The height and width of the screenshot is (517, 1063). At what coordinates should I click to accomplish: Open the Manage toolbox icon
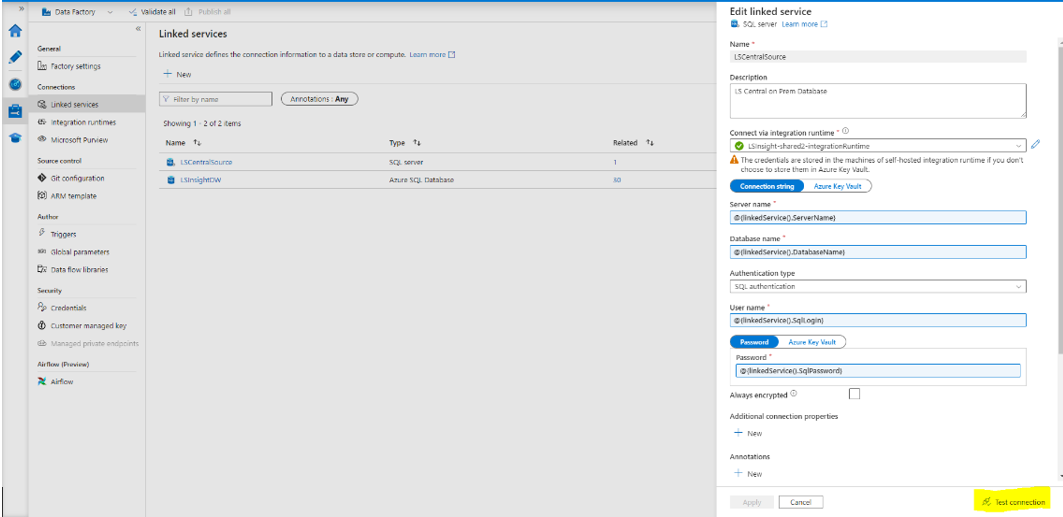15,111
